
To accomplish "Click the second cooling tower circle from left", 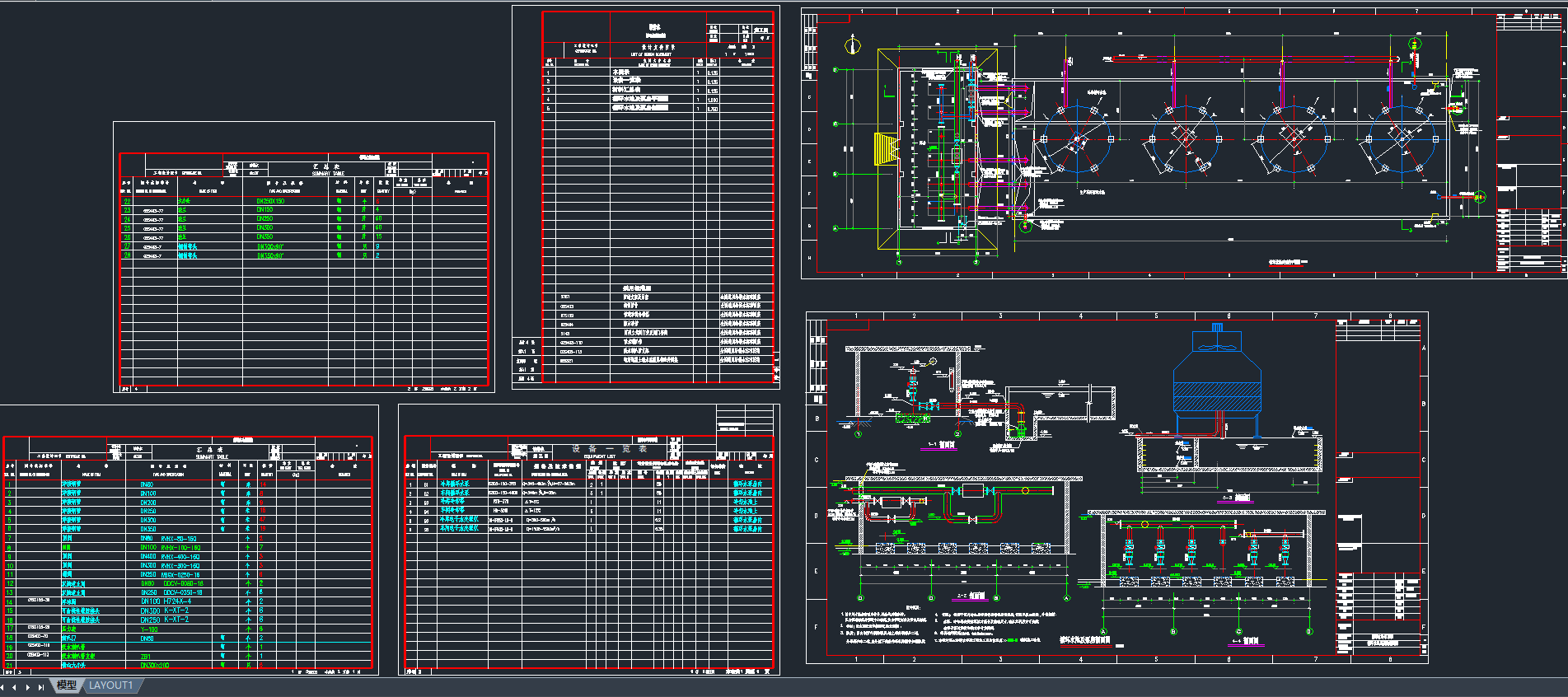I will [1185, 140].
